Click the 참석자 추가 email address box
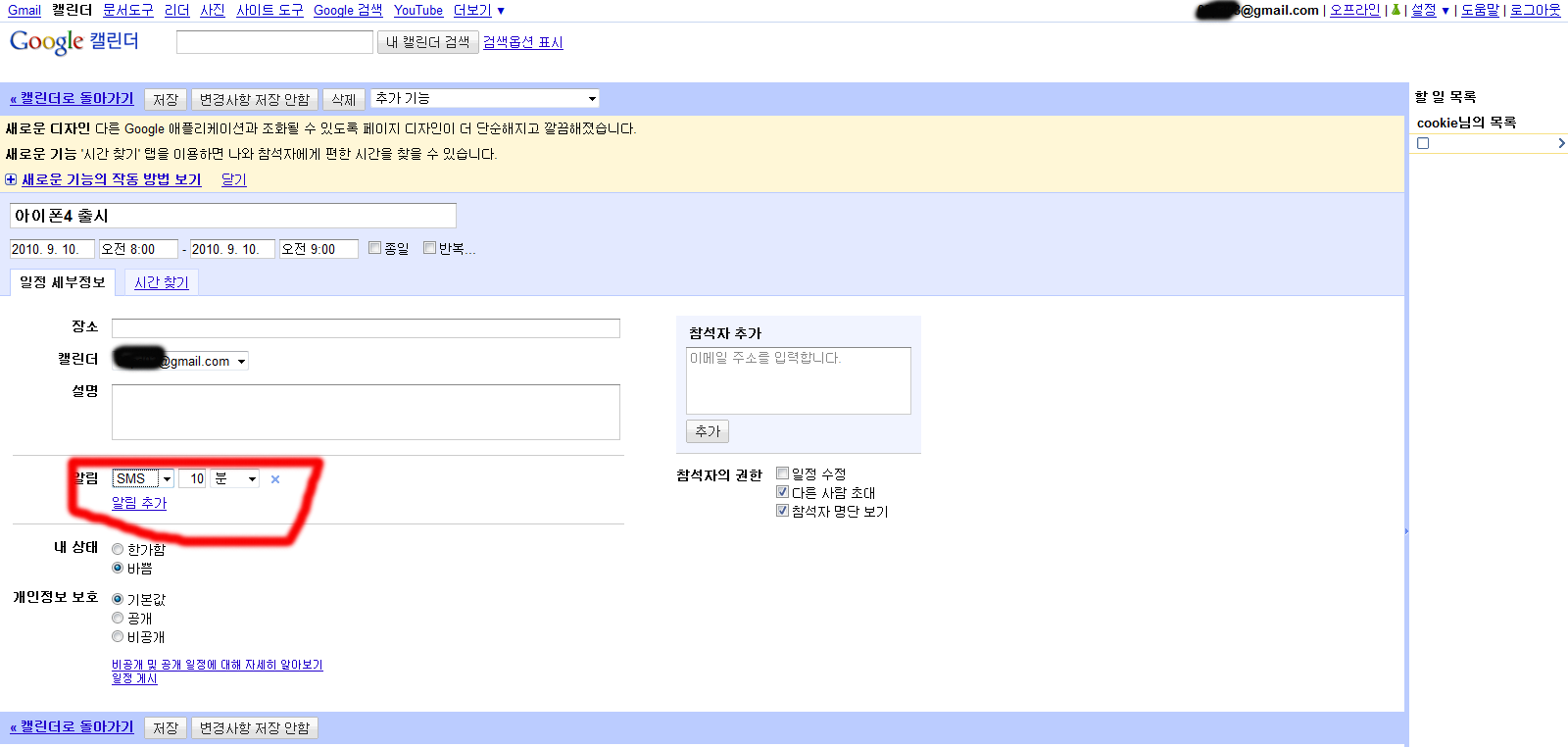This screenshot has width=1568, height=747. click(799, 380)
